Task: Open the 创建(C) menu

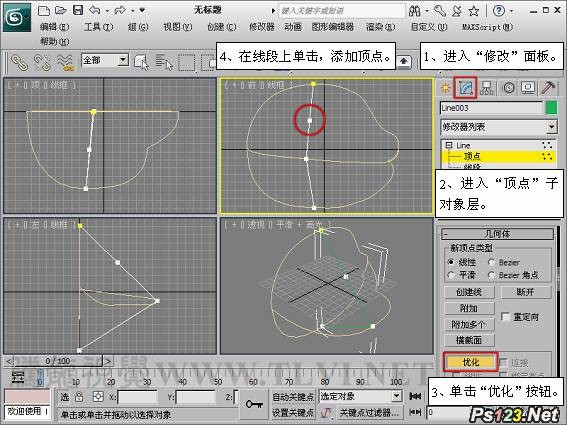Action: tap(222, 27)
